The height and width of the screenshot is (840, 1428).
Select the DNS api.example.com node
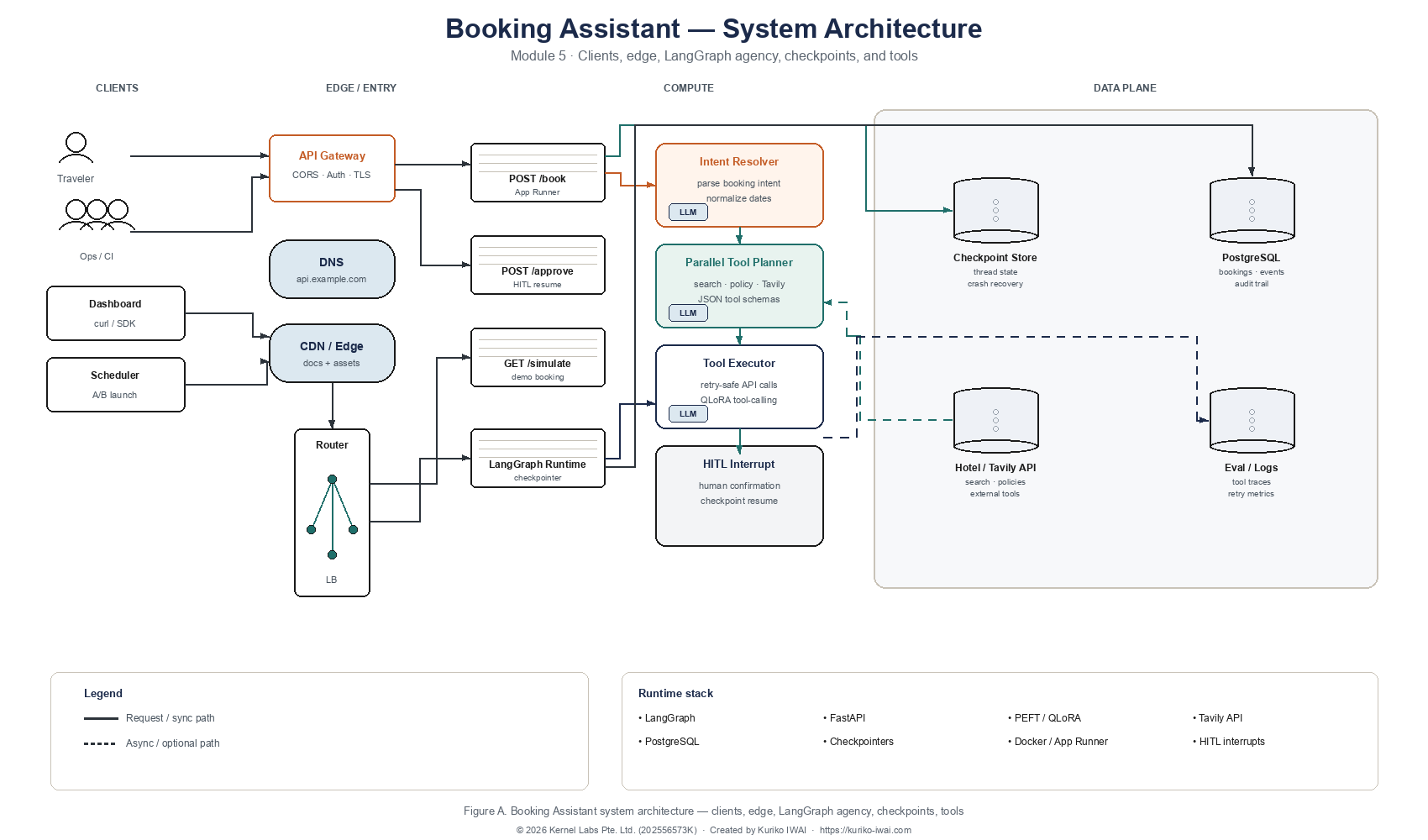pyautogui.click(x=332, y=269)
